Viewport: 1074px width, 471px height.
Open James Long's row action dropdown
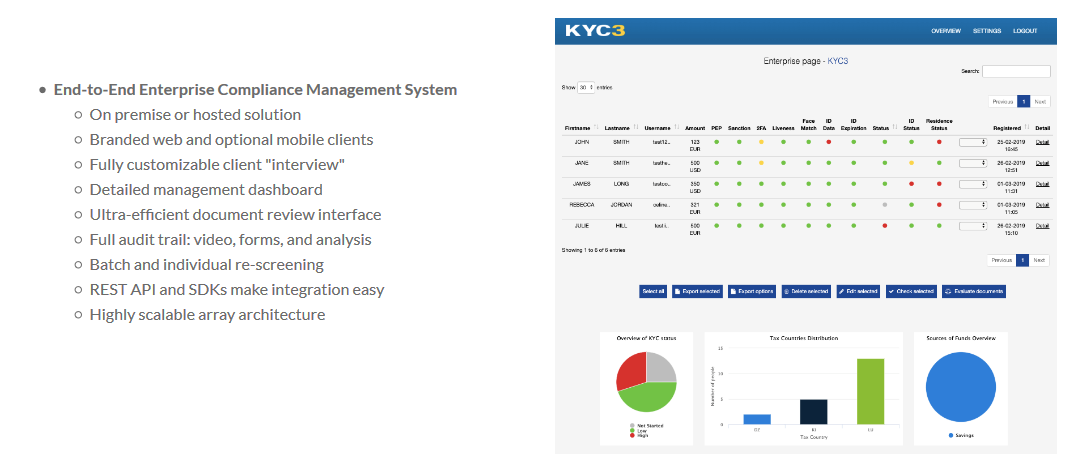973,184
